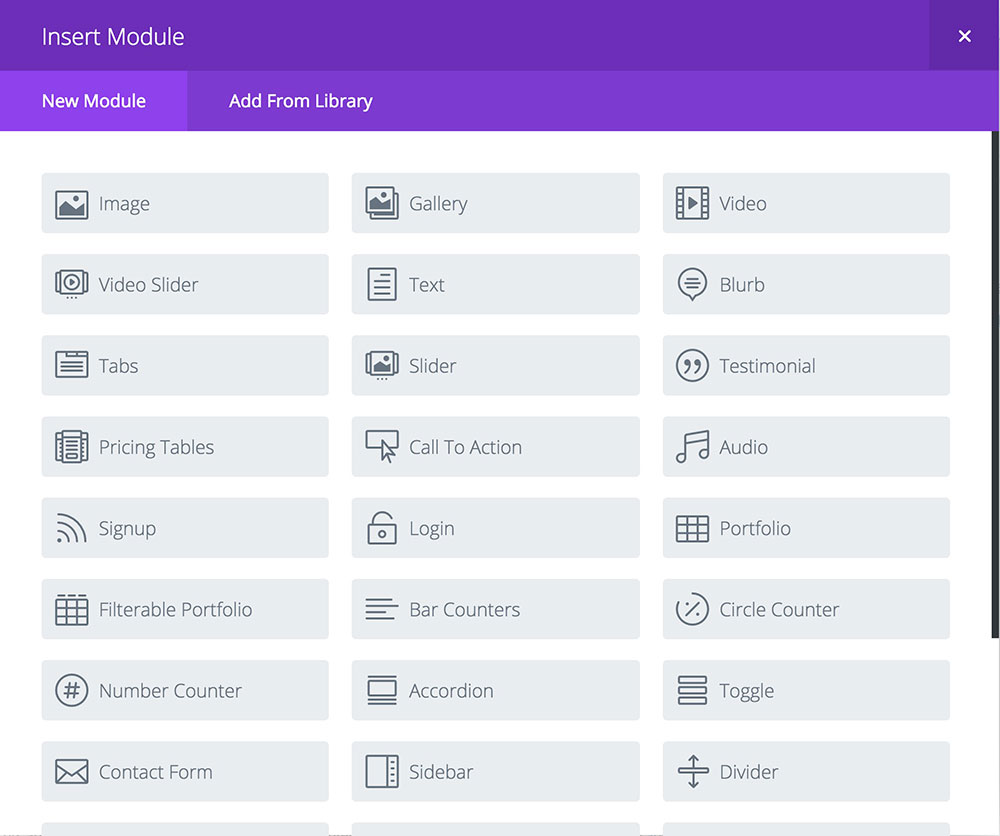Screen dimensions: 1000x836
Task: Open the Add From Library tab
Action: pos(300,101)
